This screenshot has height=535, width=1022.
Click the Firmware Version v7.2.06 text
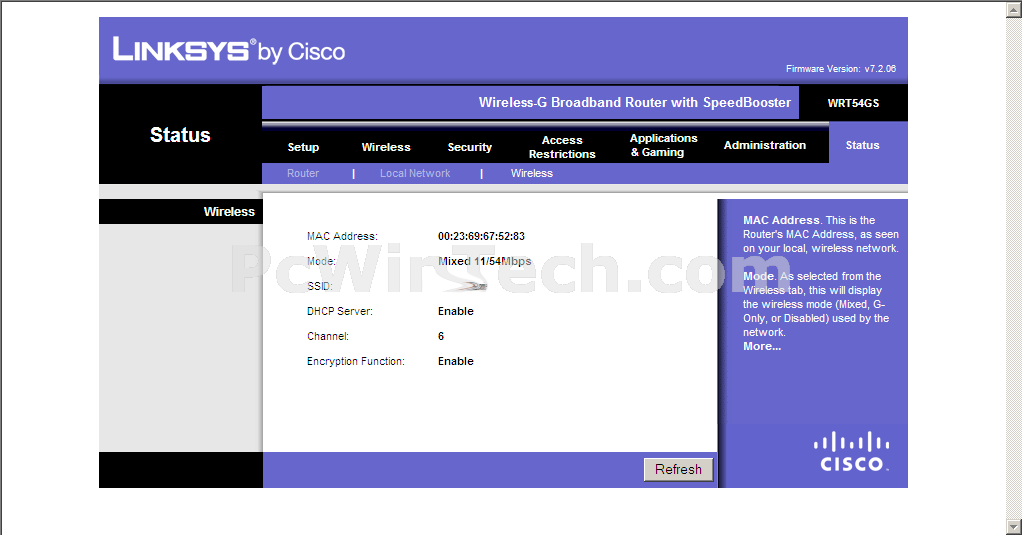[841, 68]
